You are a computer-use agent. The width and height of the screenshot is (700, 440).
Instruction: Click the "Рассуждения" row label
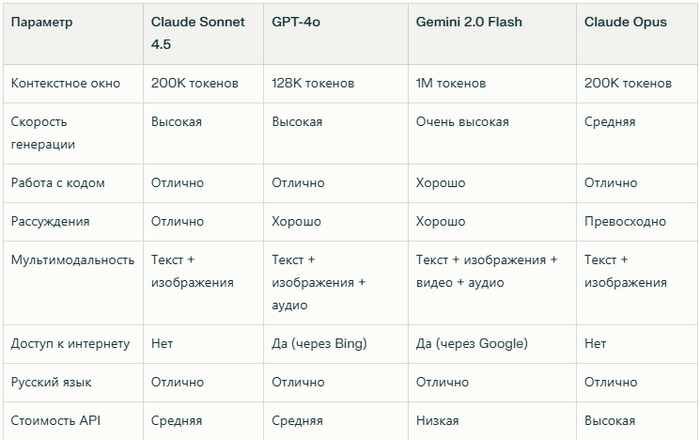coord(50,221)
